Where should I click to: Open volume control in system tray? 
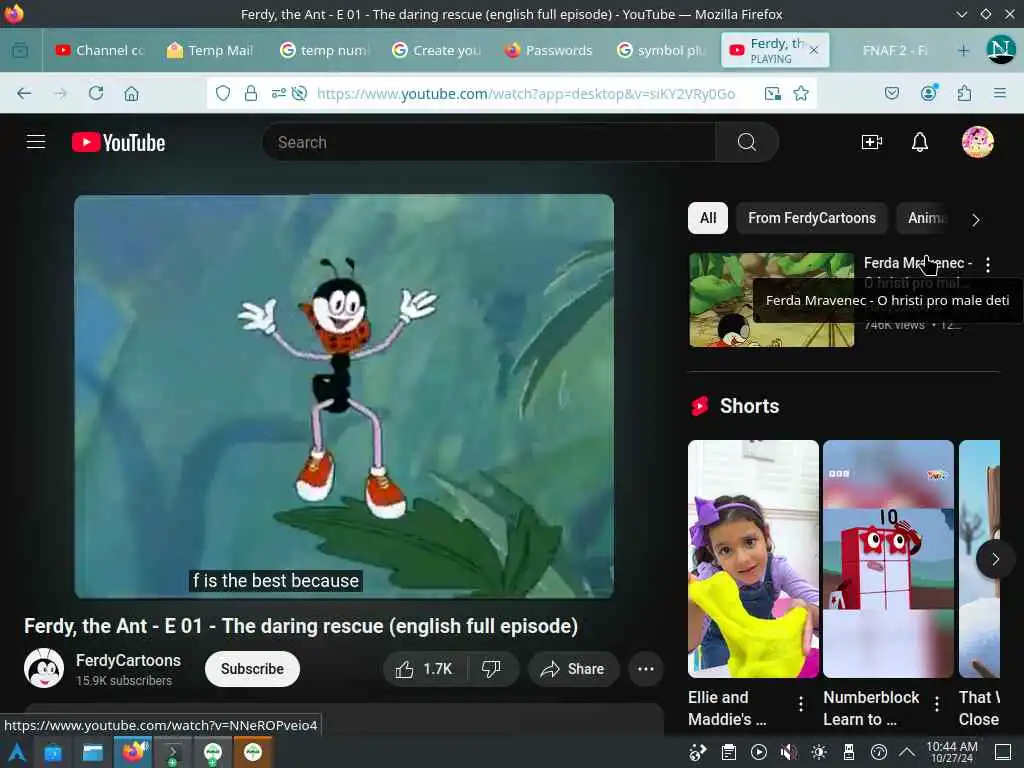point(789,752)
